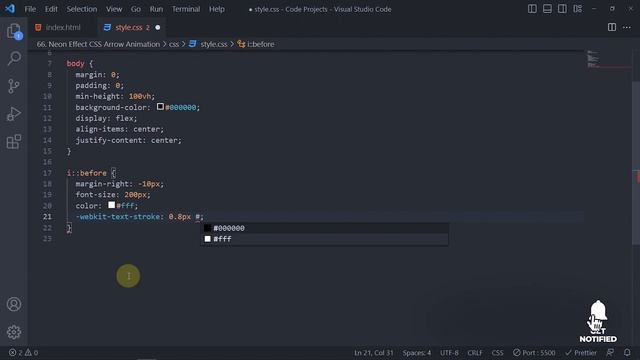Click the feedback/broadcast icon in status bar

[610, 352]
